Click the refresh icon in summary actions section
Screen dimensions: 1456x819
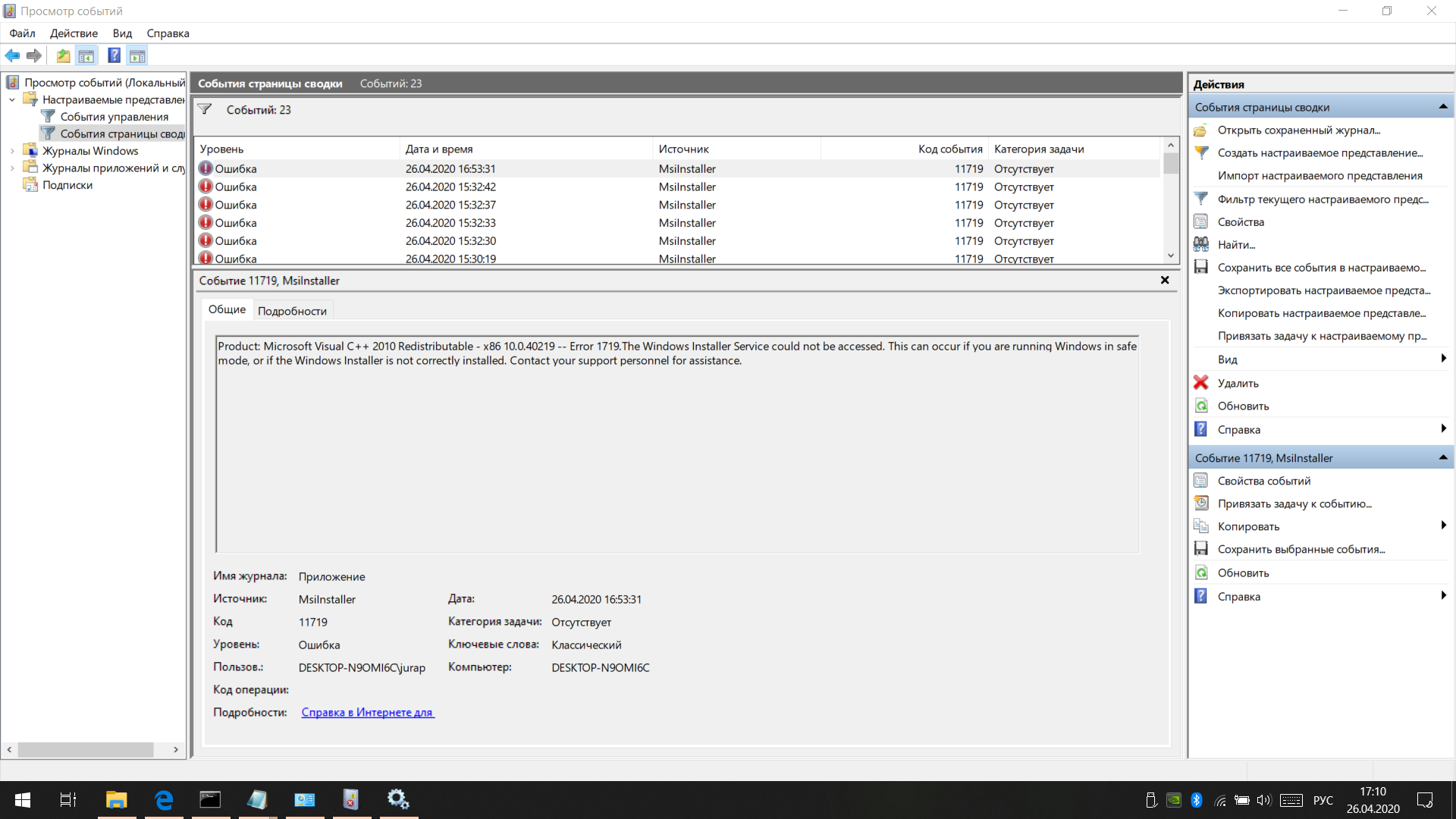tap(1201, 406)
